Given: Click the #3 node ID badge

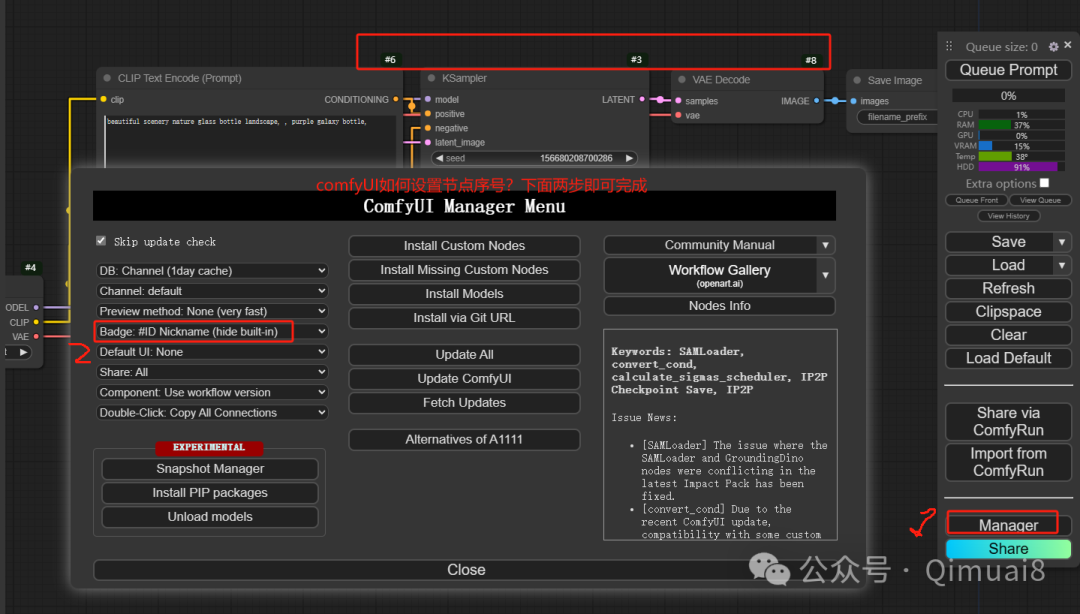Looking at the screenshot, I should (x=636, y=59).
